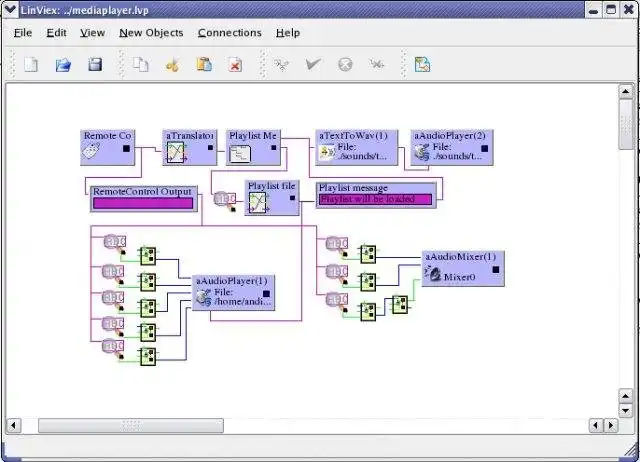Click the 'aTextToWav(1)' title text
The width and height of the screenshot is (640, 462).
353,135
